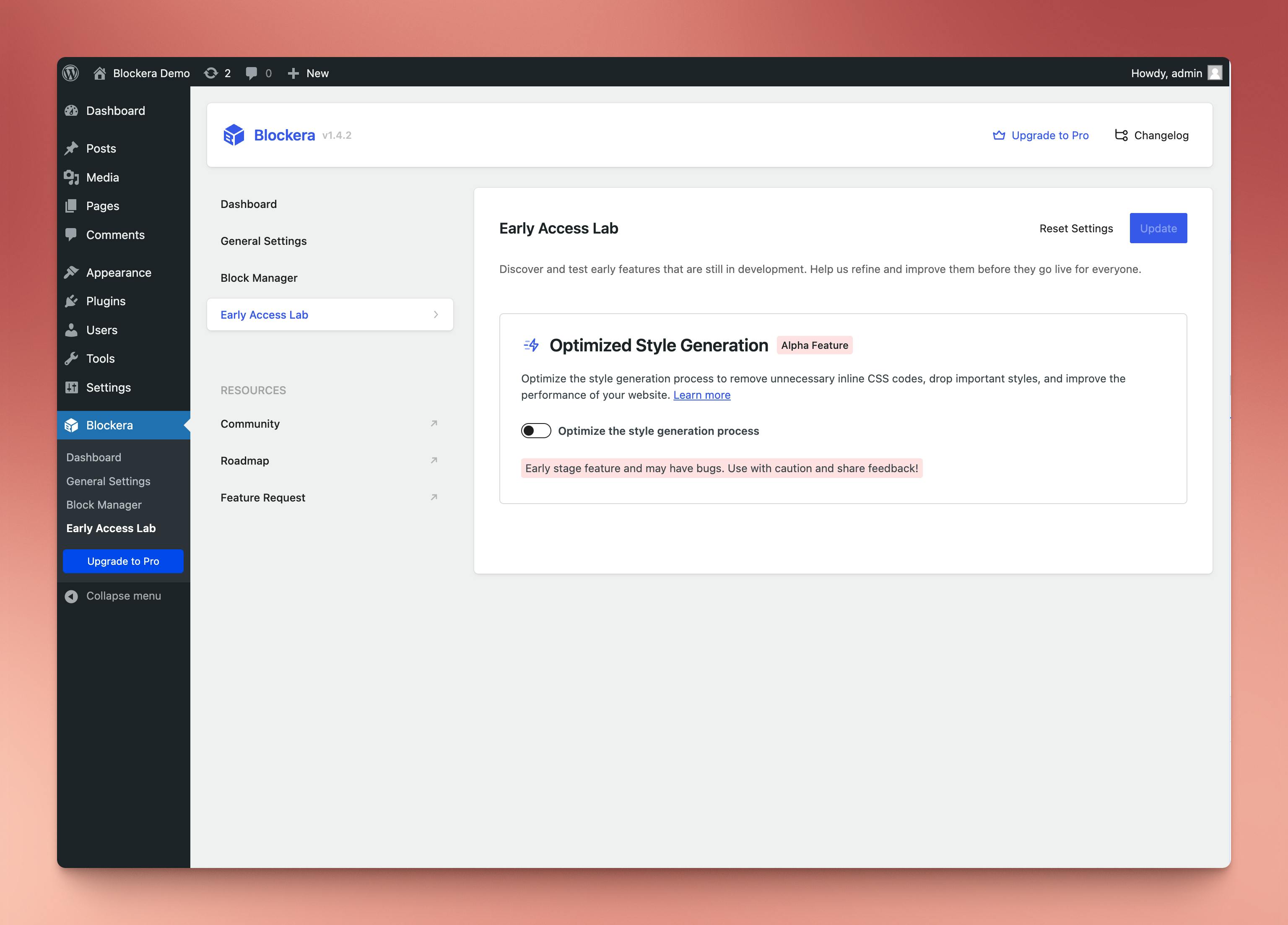
Task: Click the Alpha Feature badge
Action: pyautogui.click(x=814, y=345)
